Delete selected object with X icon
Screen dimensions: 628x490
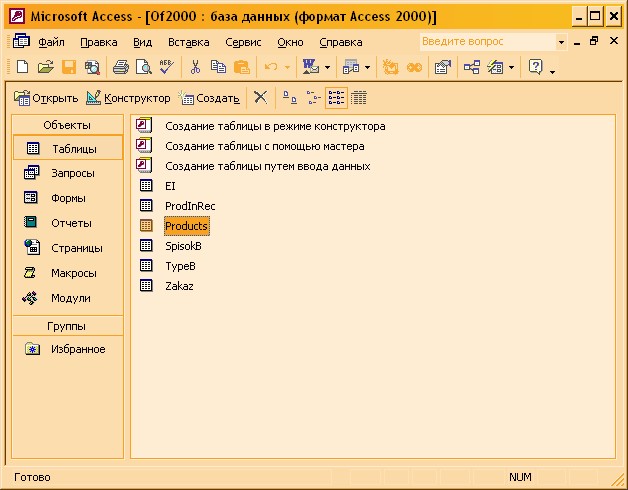pyautogui.click(x=260, y=97)
